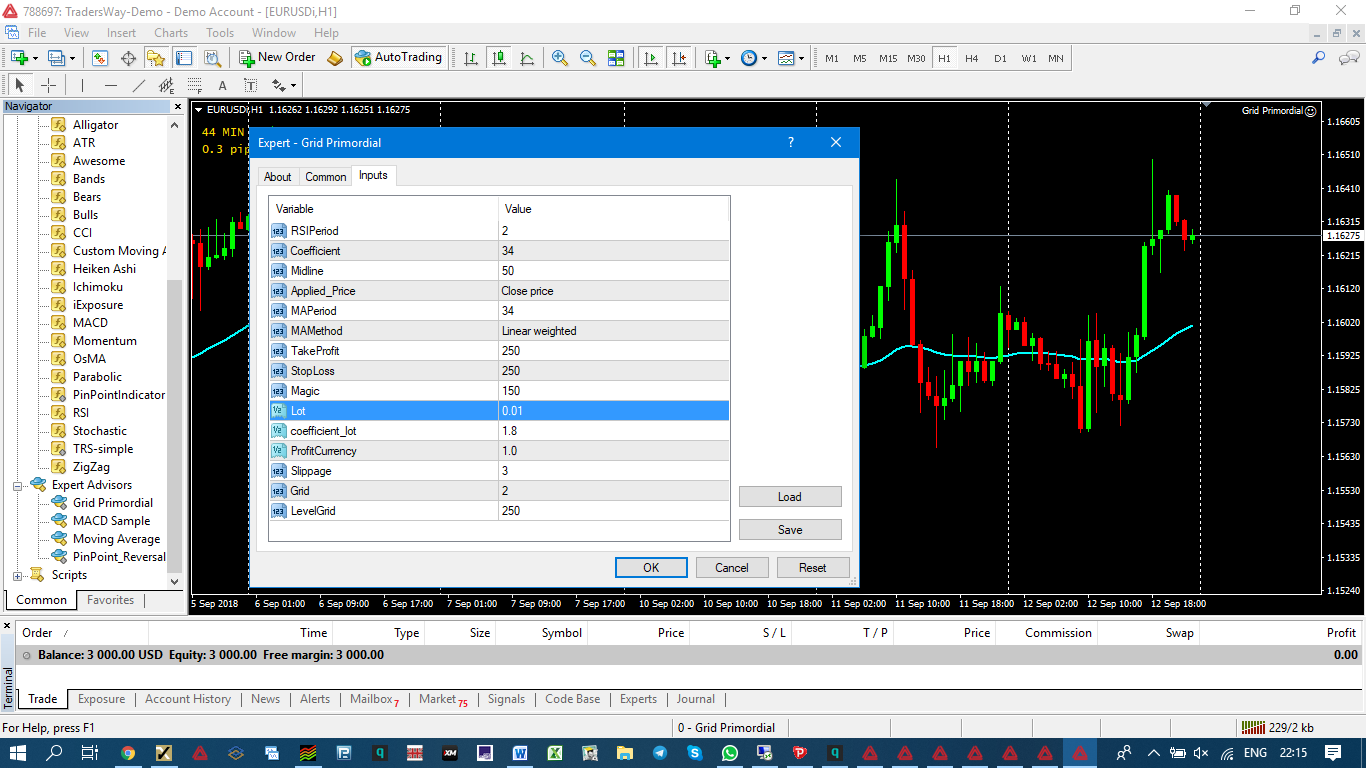This screenshot has height=768, width=1366.
Task: Select the equidistant channel tool
Action: point(166,85)
